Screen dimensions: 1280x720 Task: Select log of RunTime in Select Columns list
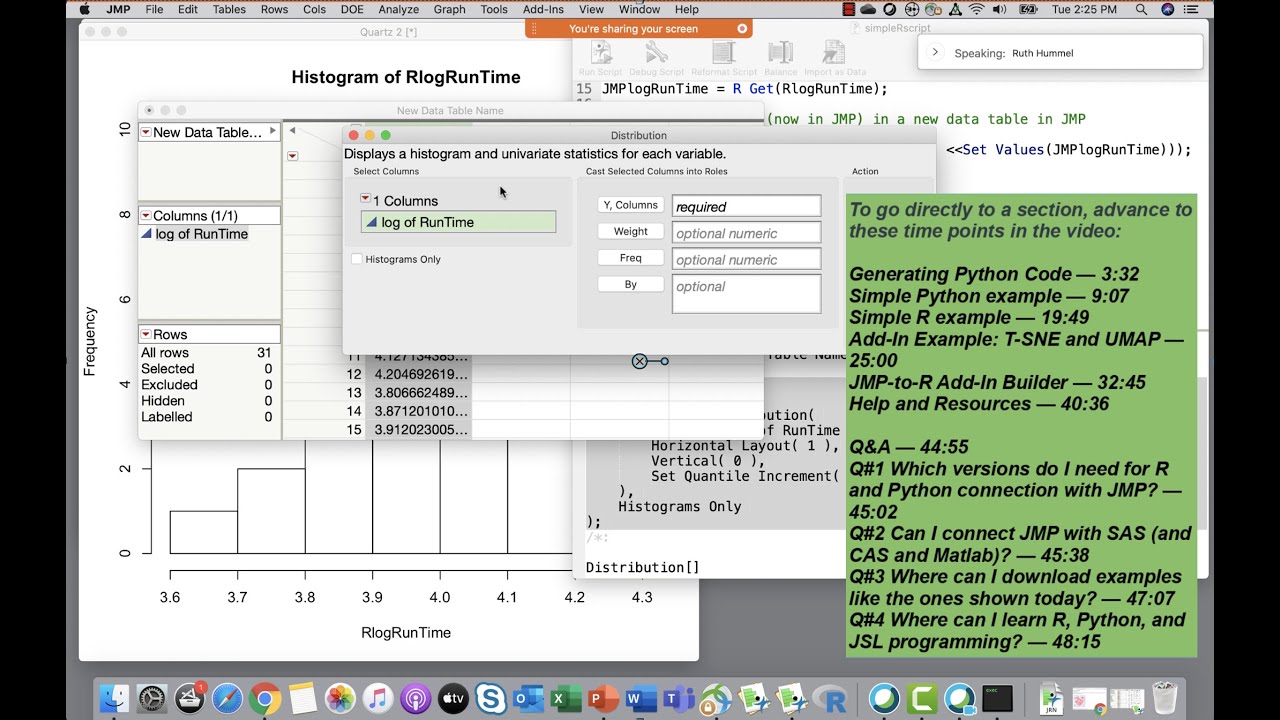tap(458, 222)
